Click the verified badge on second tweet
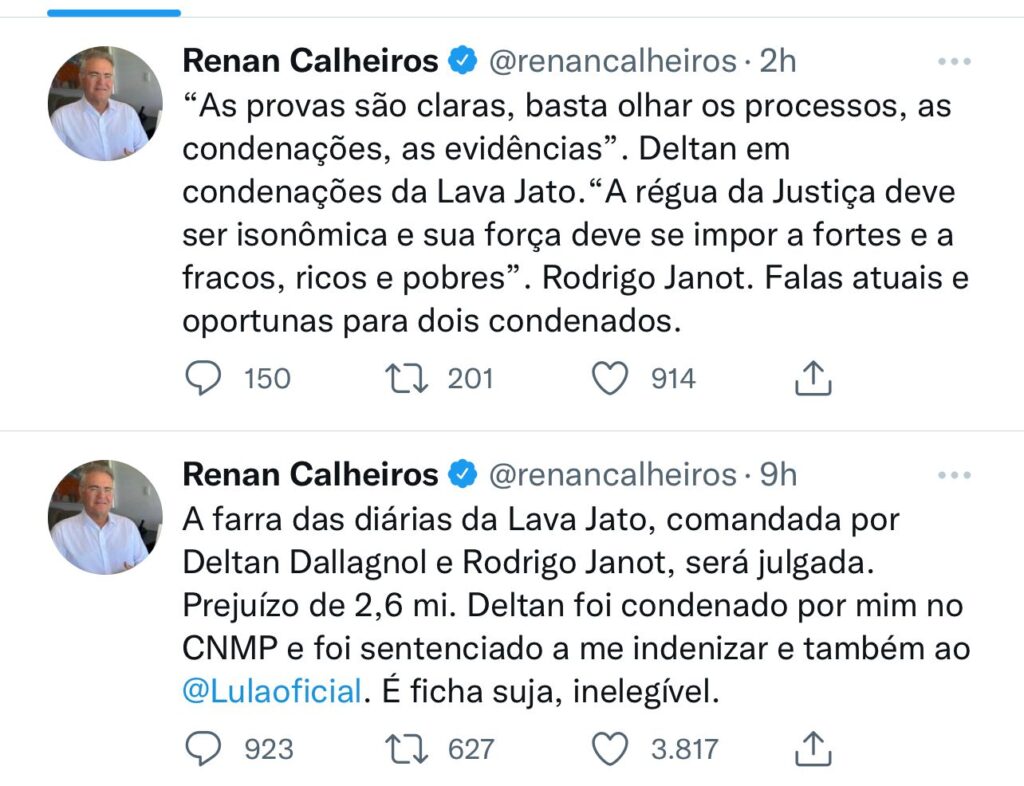Viewport: 1024px width, 786px height. [x=462, y=474]
